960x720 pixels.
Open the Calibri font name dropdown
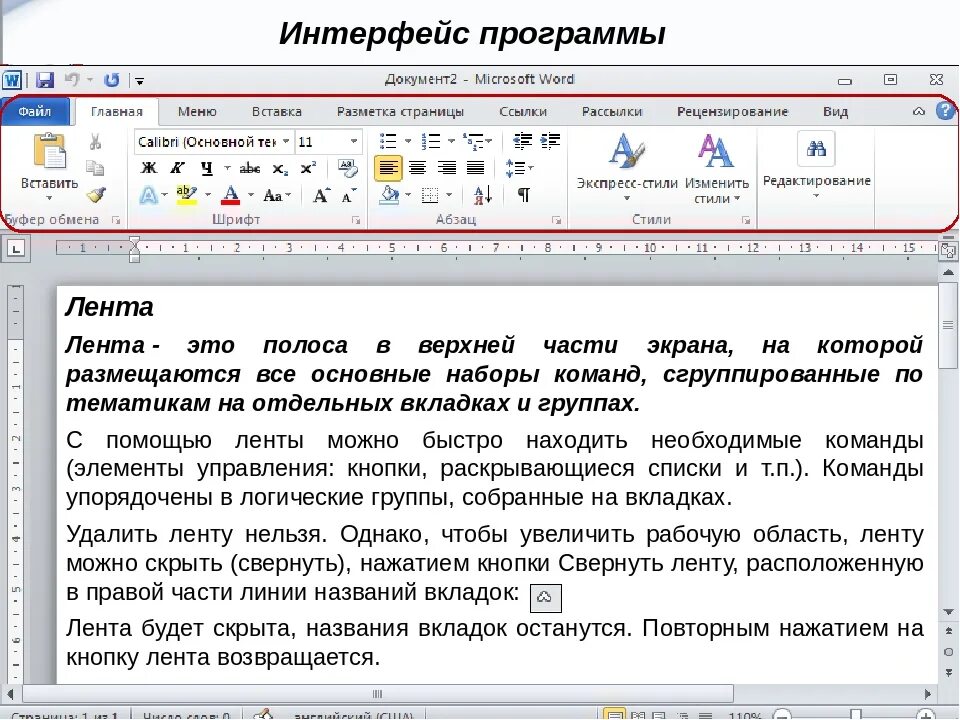click(286, 141)
